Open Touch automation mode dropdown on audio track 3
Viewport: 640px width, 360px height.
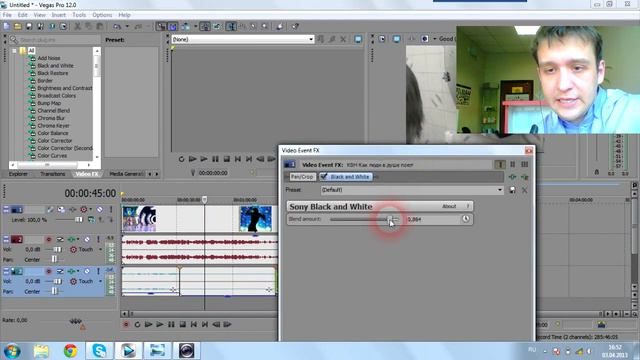(100, 281)
